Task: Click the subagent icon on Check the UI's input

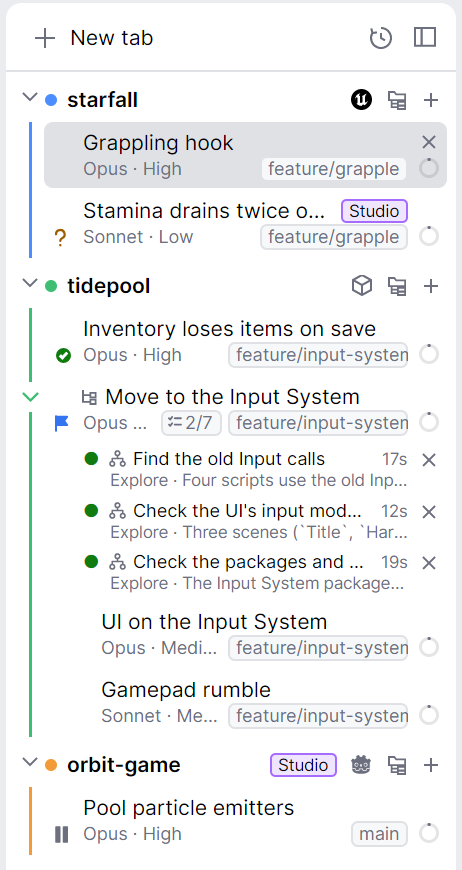Action: point(117,511)
